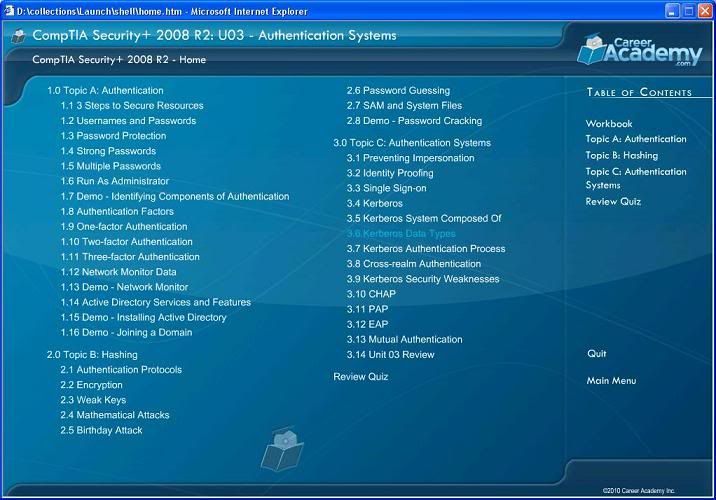Open 2.3 Weak Keys

click(x=93, y=400)
